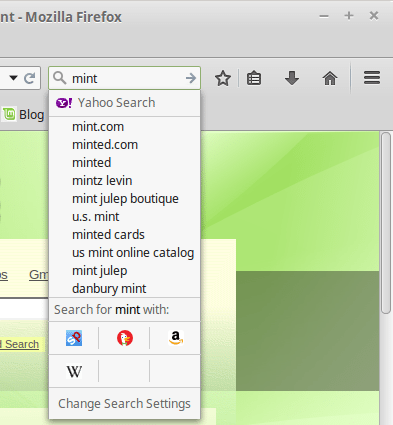Select suggestion mint julep boutique
Viewport: 393px width, 425px height.
pos(125,199)
